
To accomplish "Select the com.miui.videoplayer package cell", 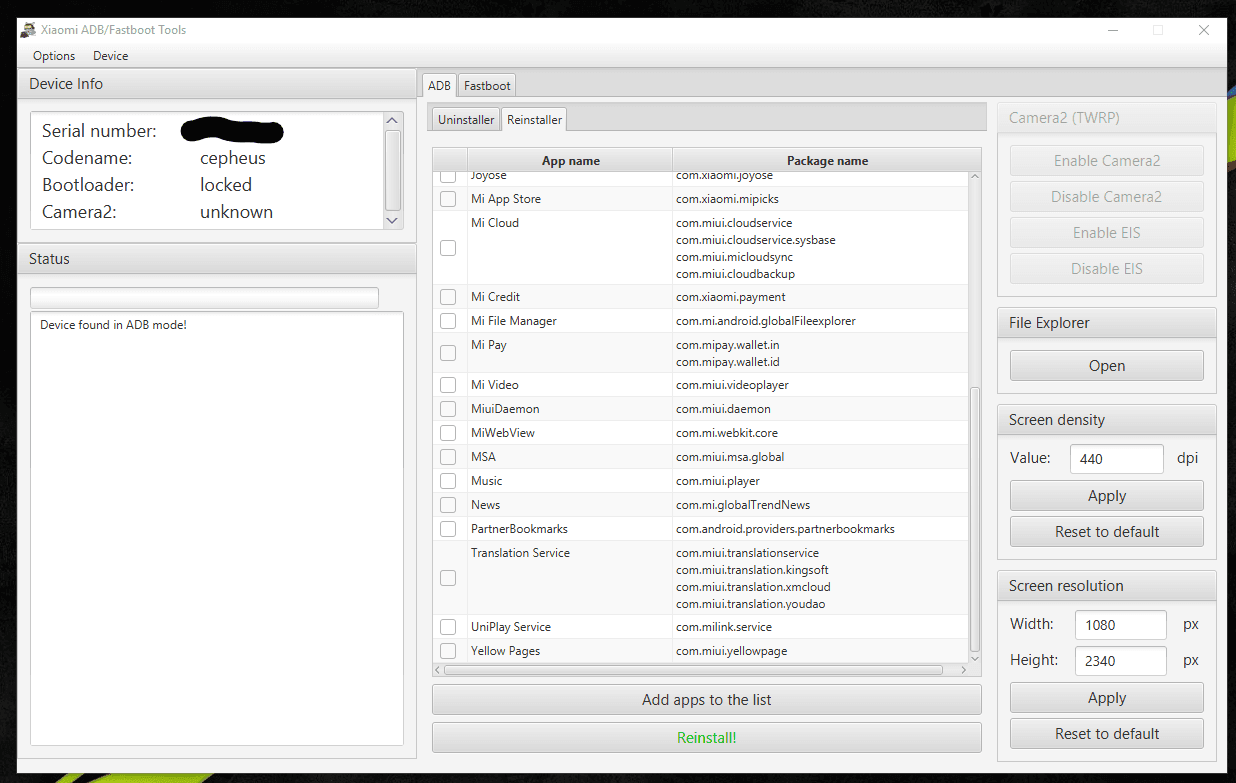I will (821, 385).
